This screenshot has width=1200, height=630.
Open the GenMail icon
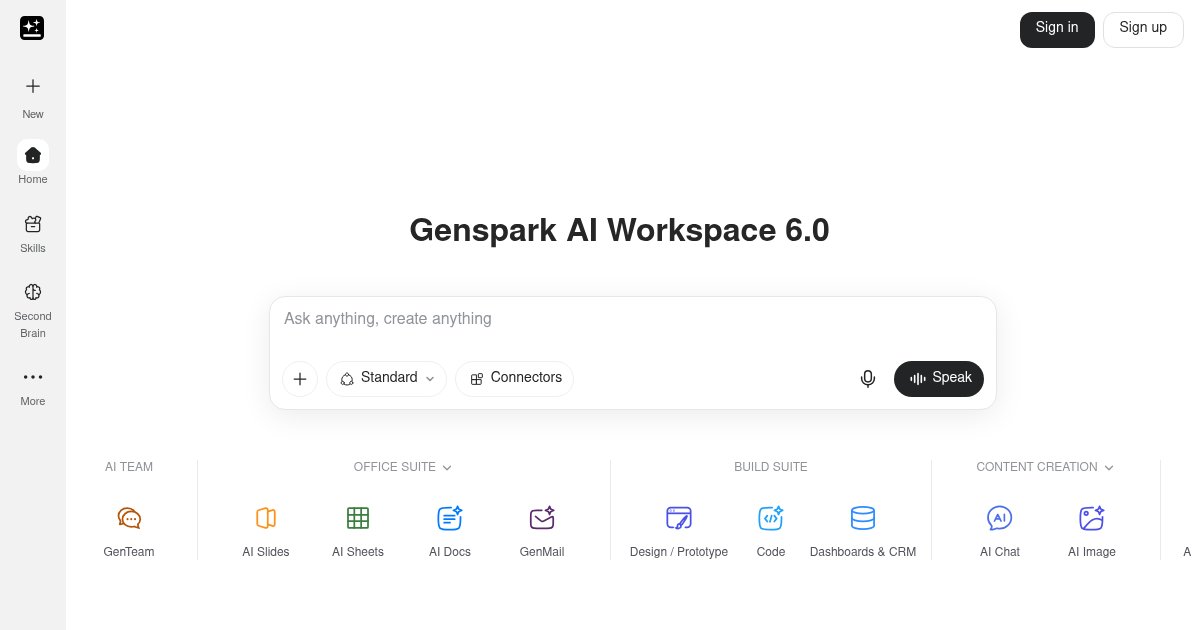click(x=542, y=518)
